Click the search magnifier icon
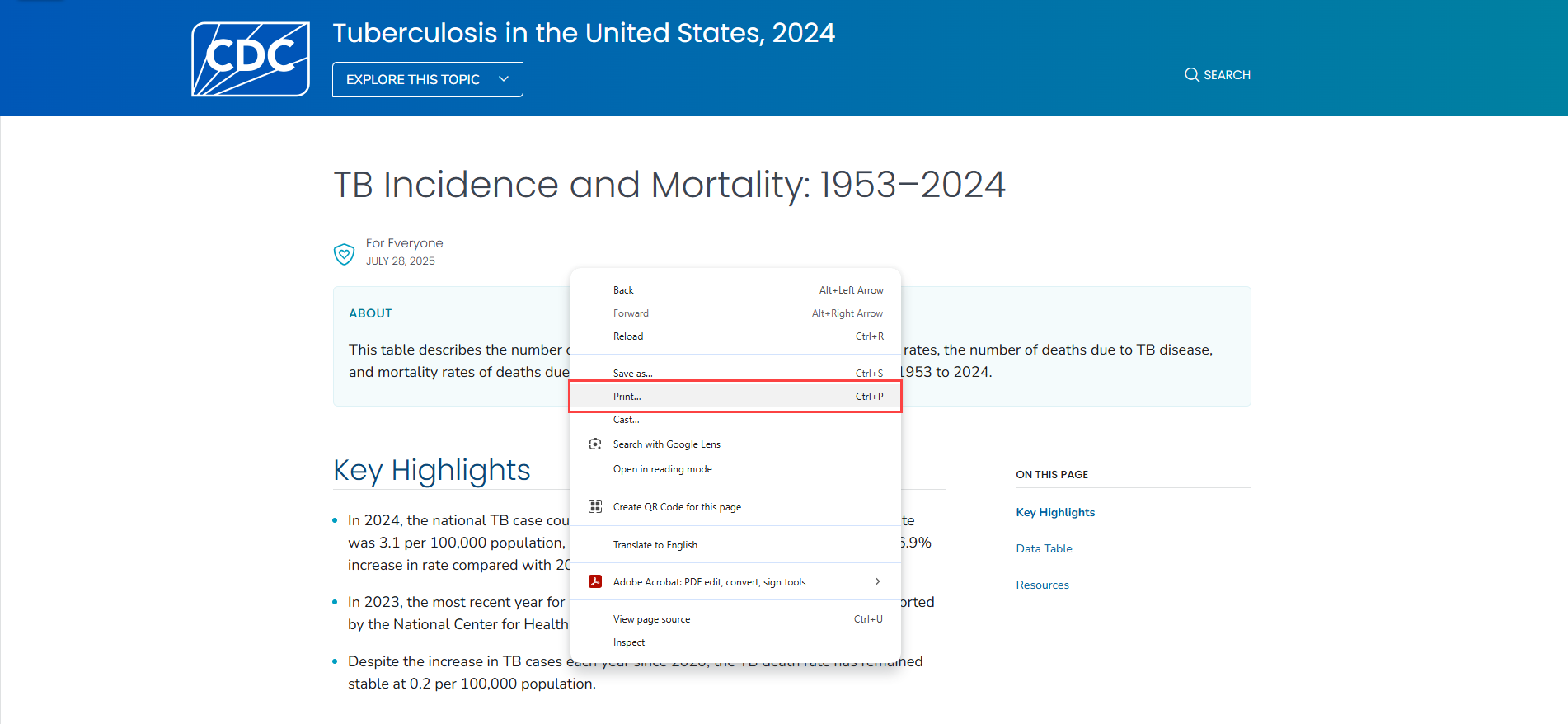 click(1191, 75)
